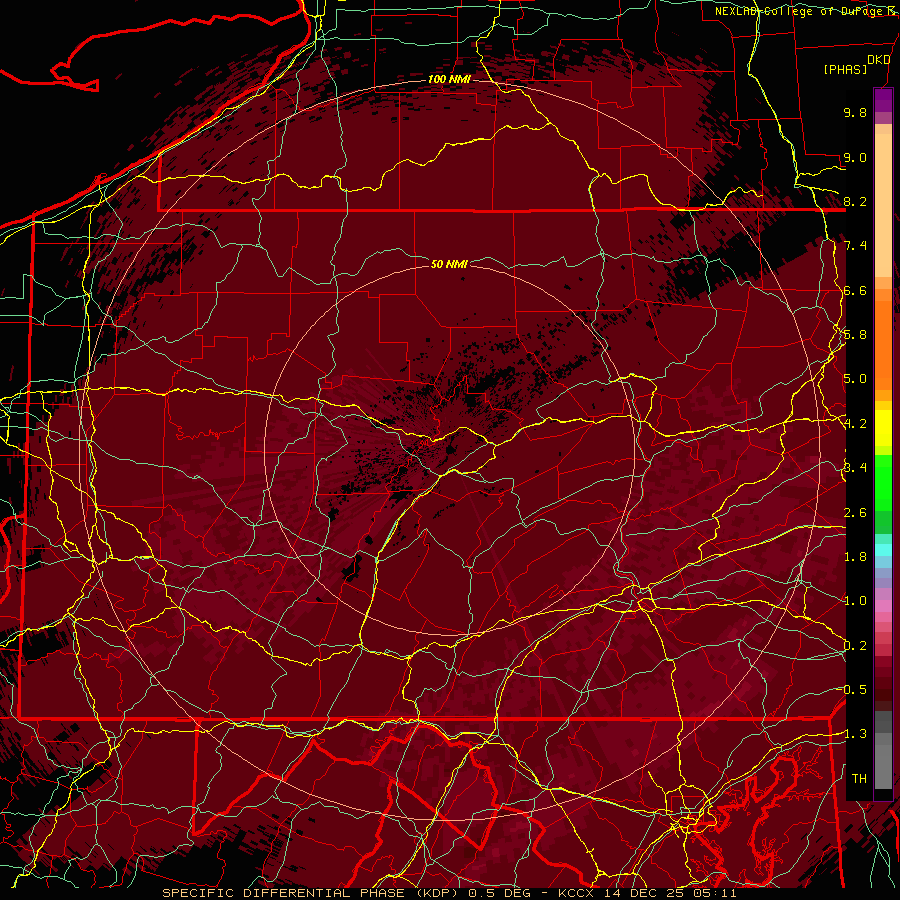Click the 6.6 value on the color scale
This screenshot has width=900, height=900.
[855, 290]
